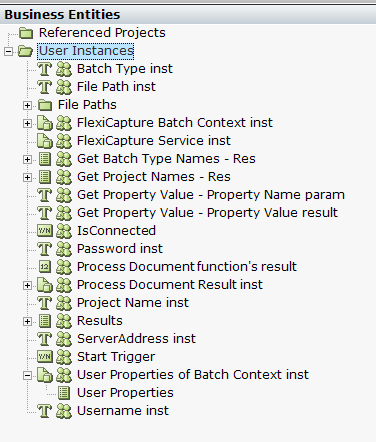Select Project Name inst in the tree
This screenshot has height=442, width=376.
(133, 303)
